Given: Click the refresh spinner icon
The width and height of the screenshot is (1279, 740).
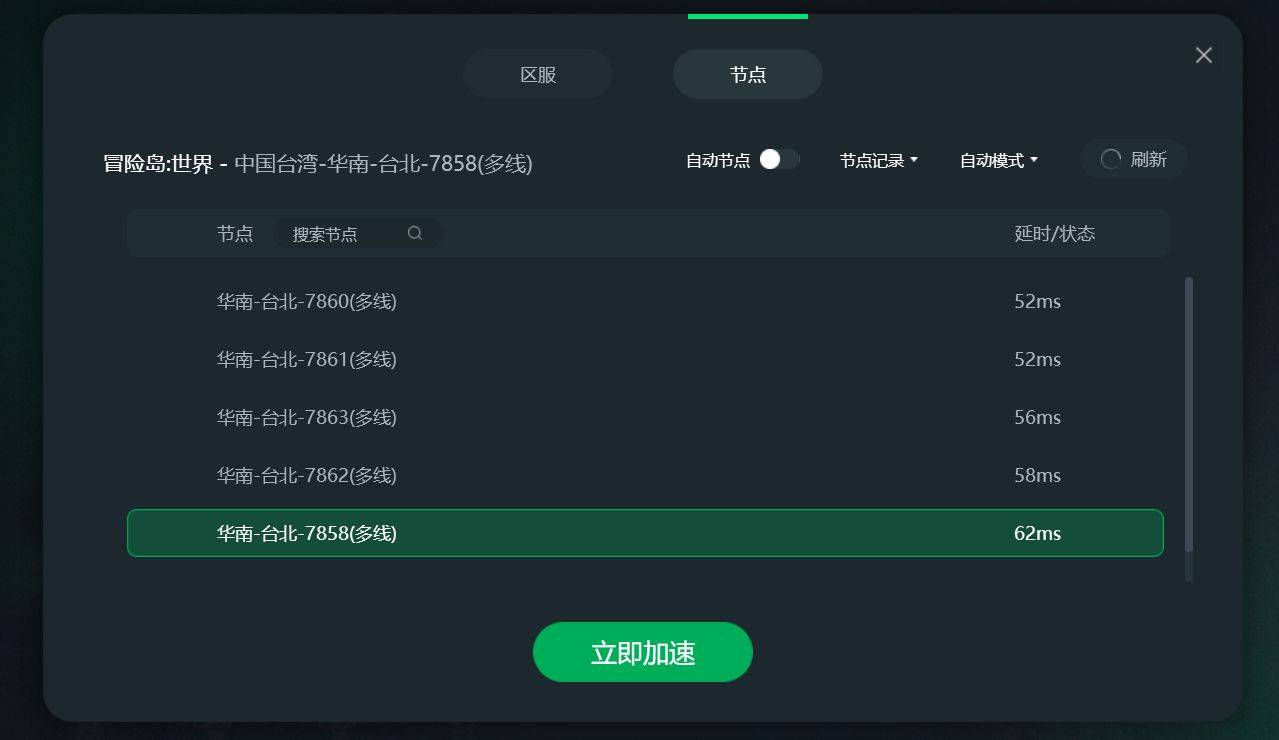Looking at the screenshot, I should point(1110,159).
